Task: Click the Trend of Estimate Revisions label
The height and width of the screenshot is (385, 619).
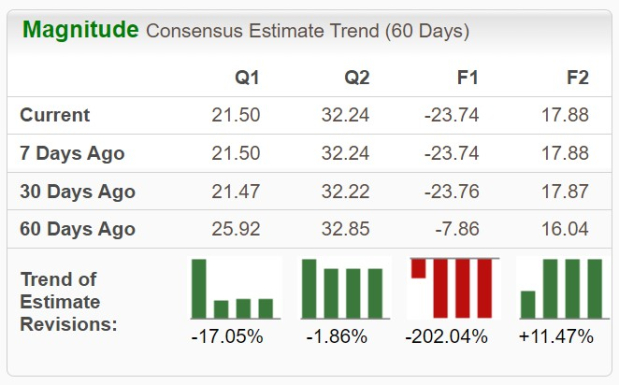Action: pyautogui.click(x=69, y=302)
